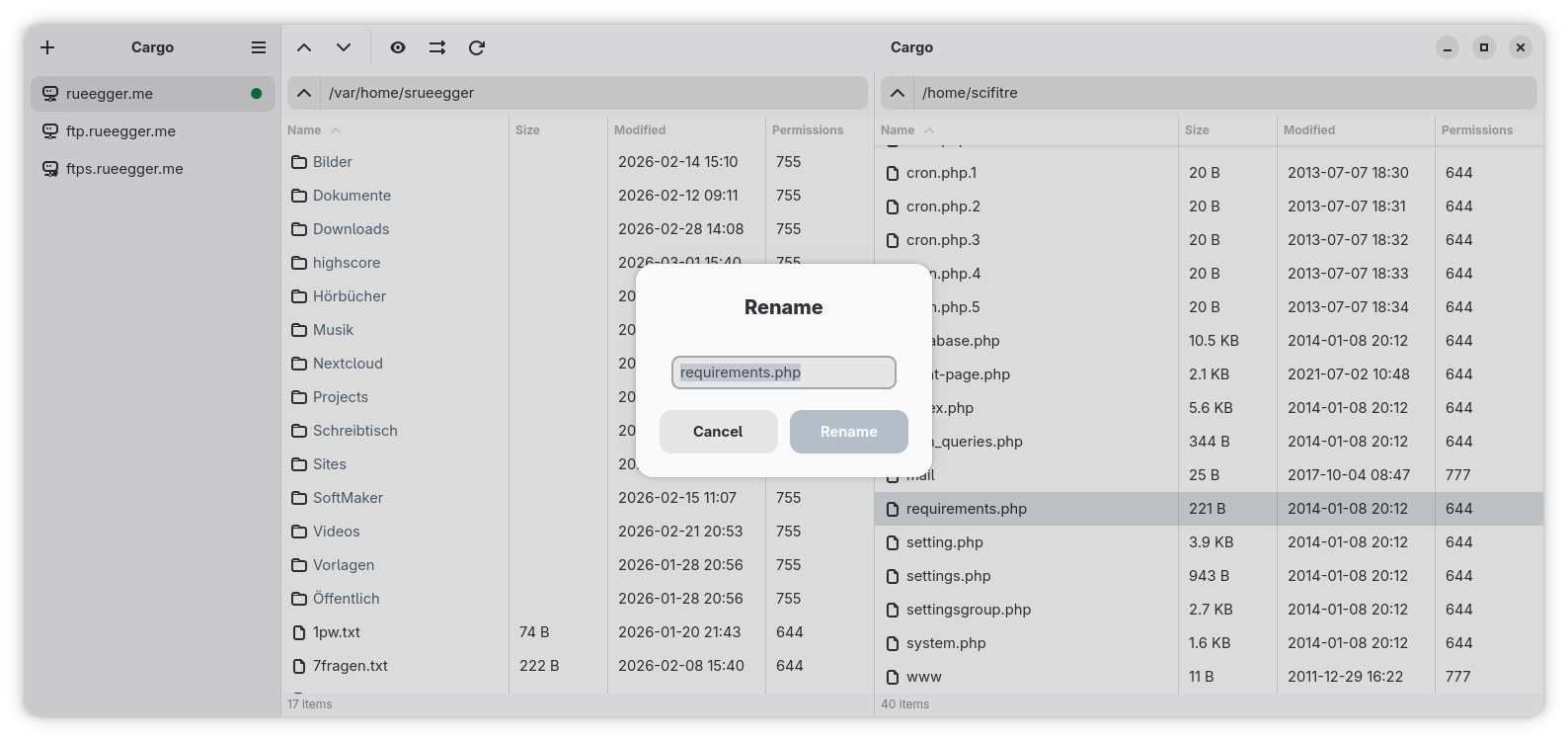Click the local path field /var/home/srueegger
The image size is (1568, 741).
pyautogui.click(x=592, y=93)
